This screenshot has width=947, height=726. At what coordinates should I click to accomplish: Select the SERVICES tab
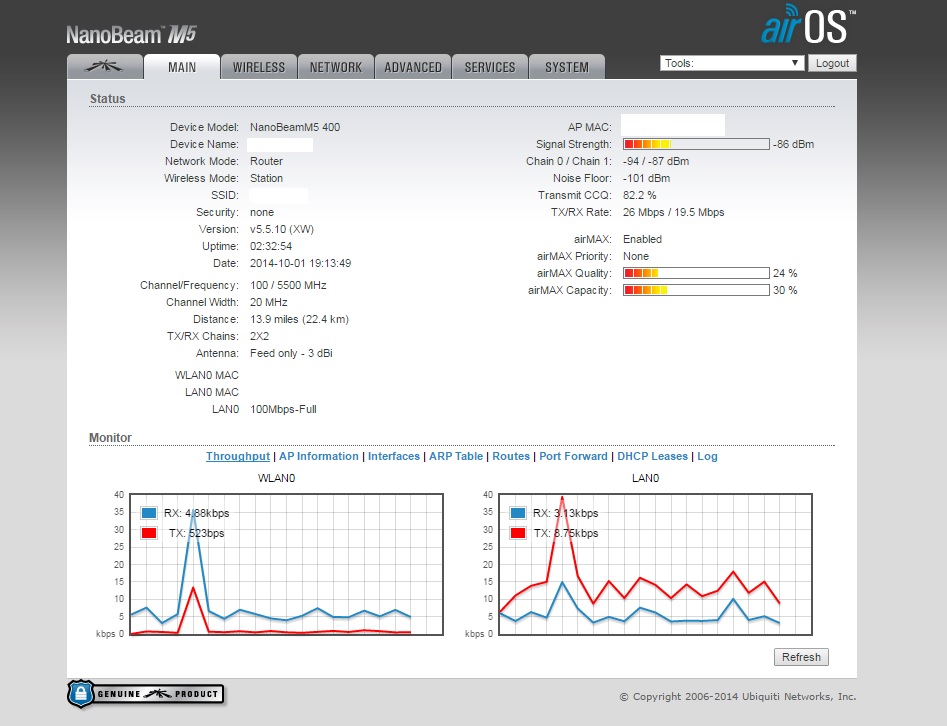(x=490, y=67)
